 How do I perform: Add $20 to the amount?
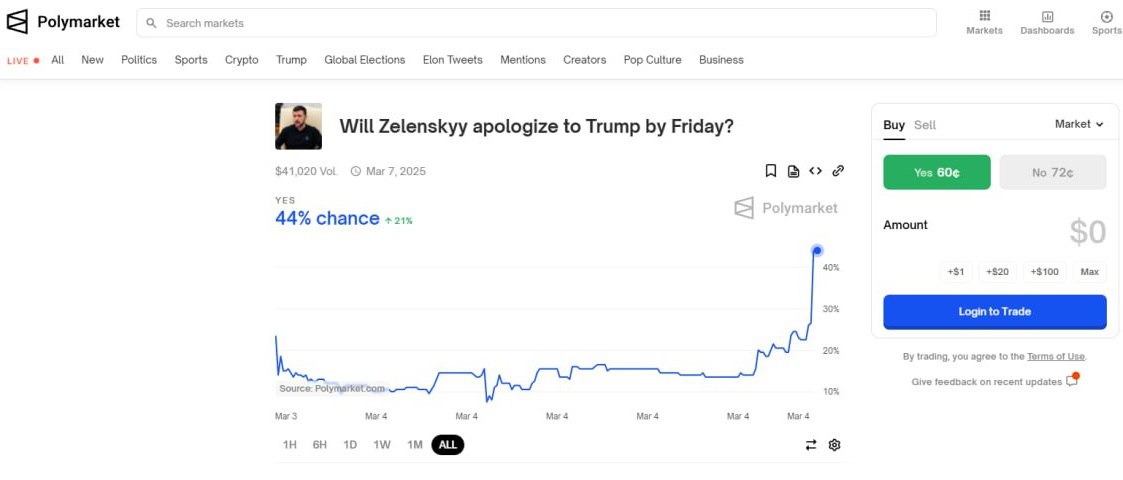point(997,272)
